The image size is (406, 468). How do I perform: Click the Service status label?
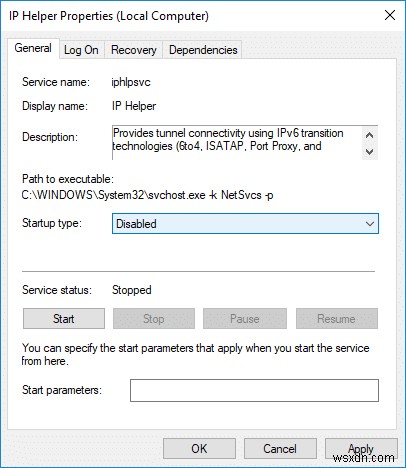[57, 290]
